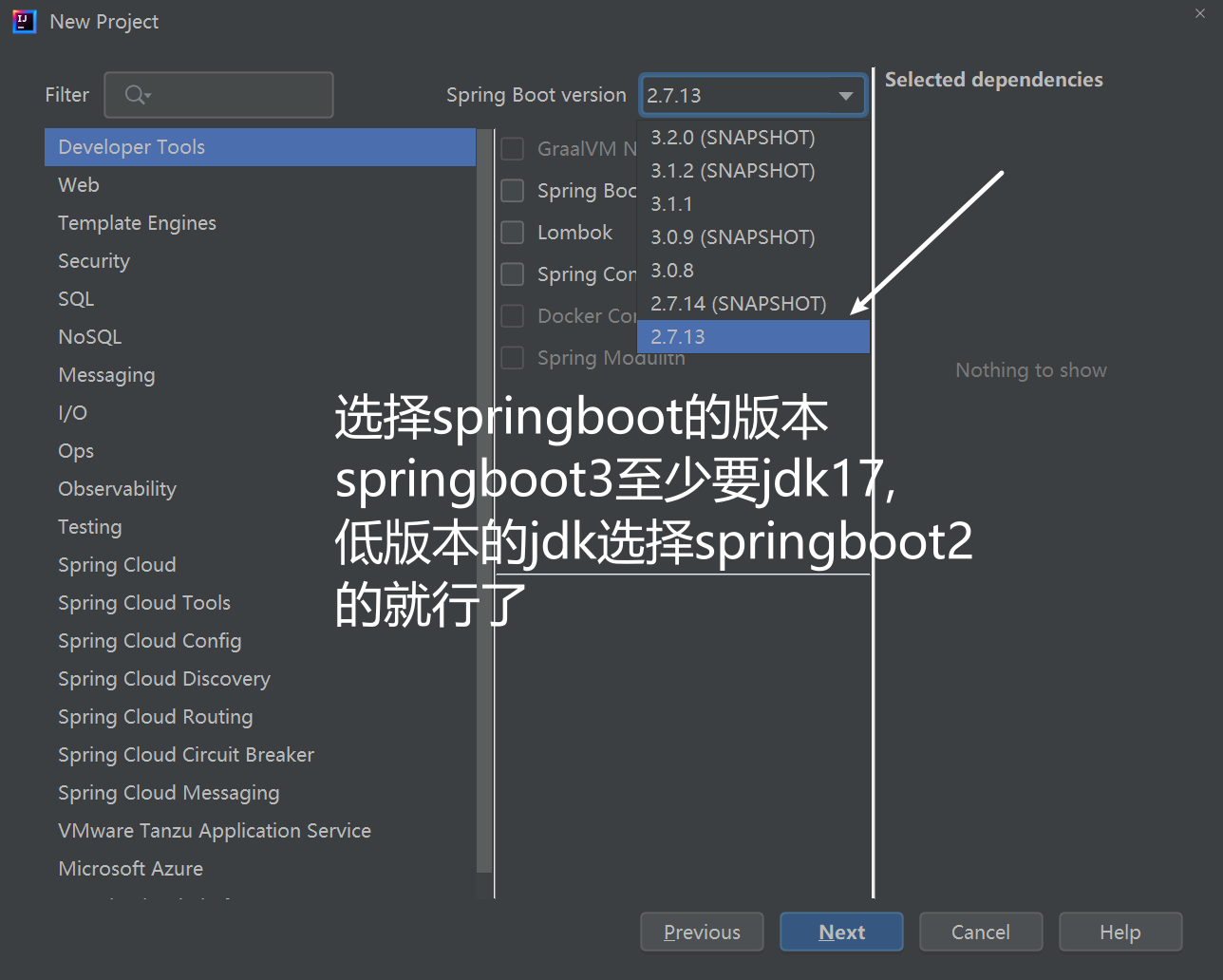Screen dimensions: 1223x980
Task: Open the Spring Cloud Discovery category
Action: 260,679
